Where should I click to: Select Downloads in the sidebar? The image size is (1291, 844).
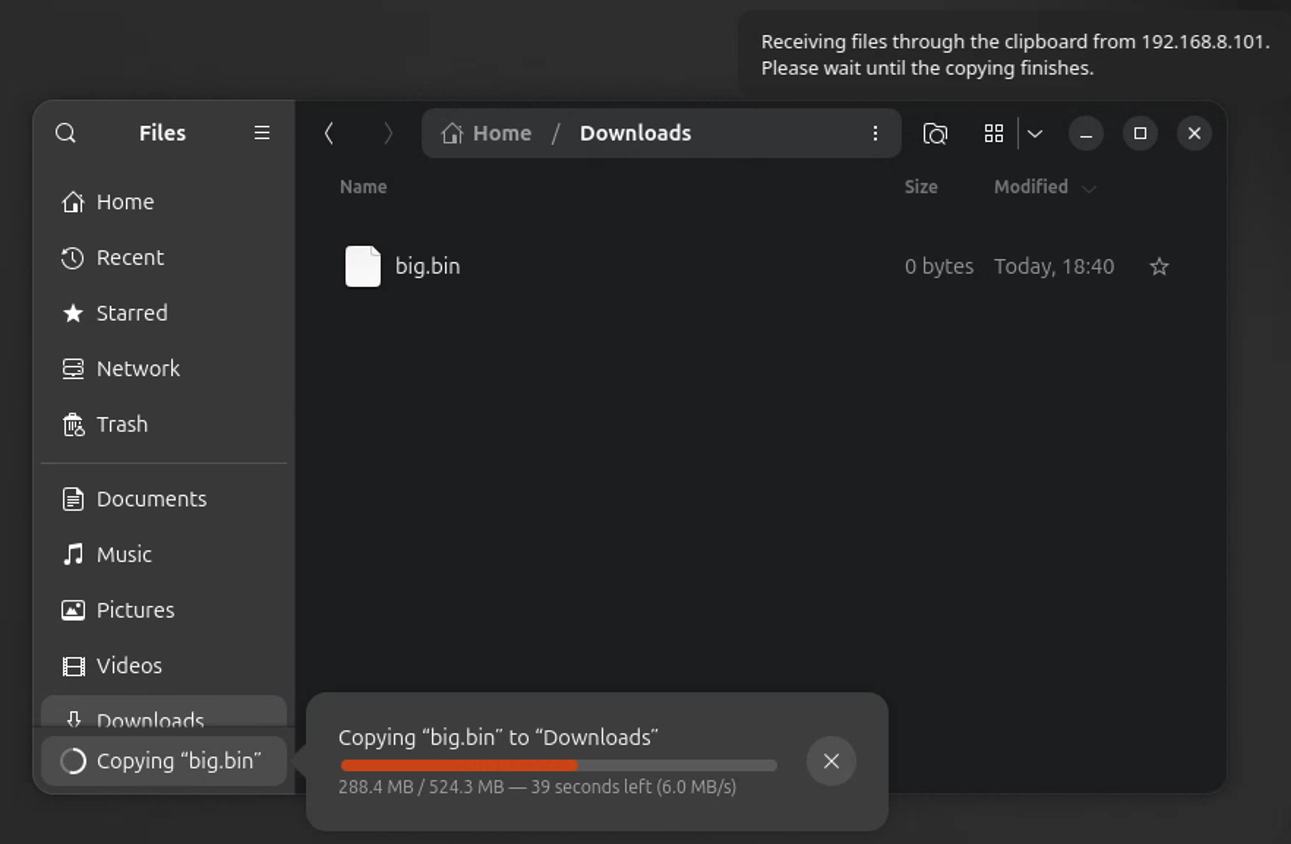point(164,712)
